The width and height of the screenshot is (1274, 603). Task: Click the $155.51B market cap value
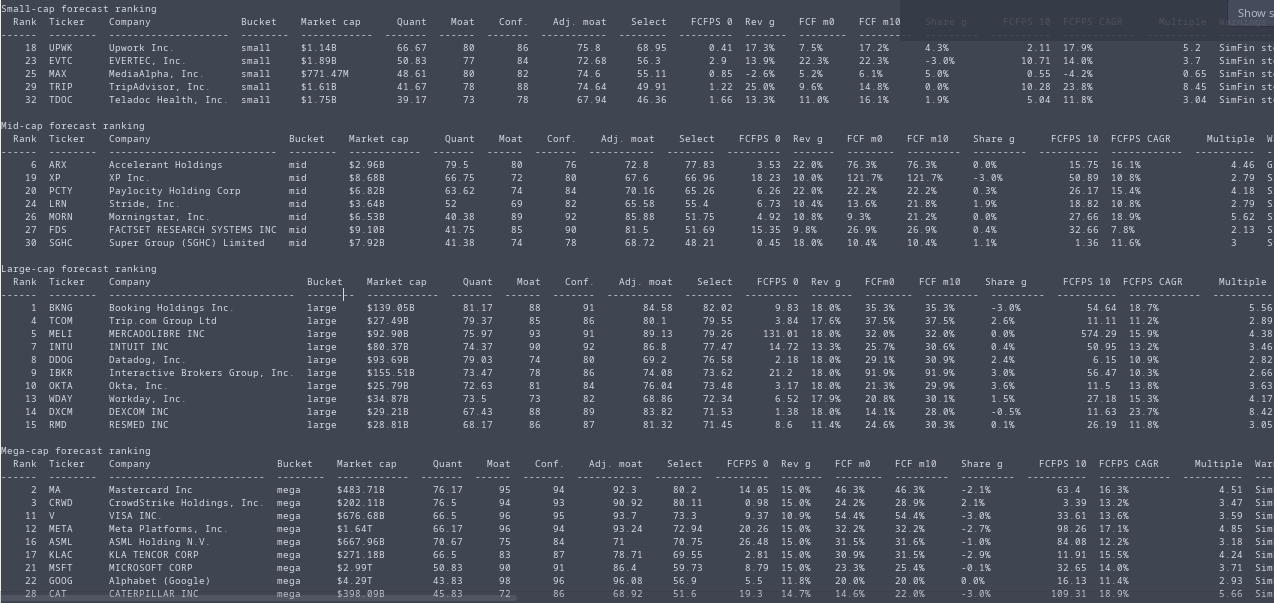(x=391, y=373)
